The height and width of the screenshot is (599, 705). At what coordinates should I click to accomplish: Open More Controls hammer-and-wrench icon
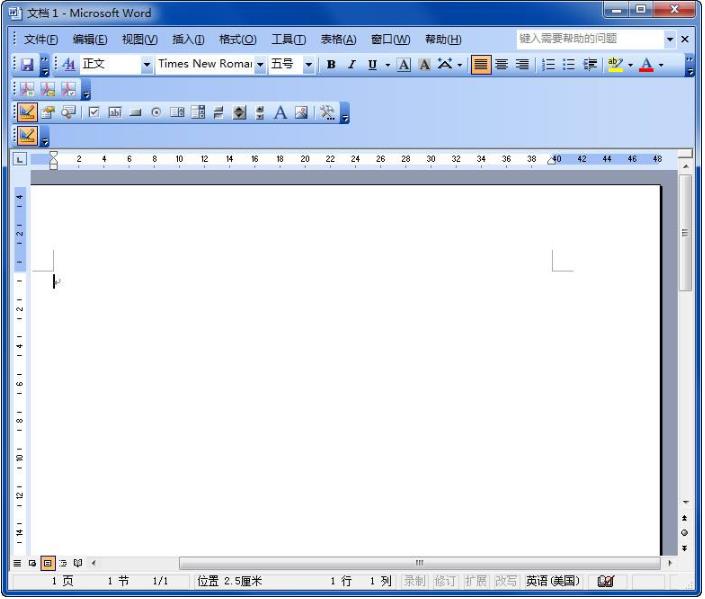(x=327, y=112)
